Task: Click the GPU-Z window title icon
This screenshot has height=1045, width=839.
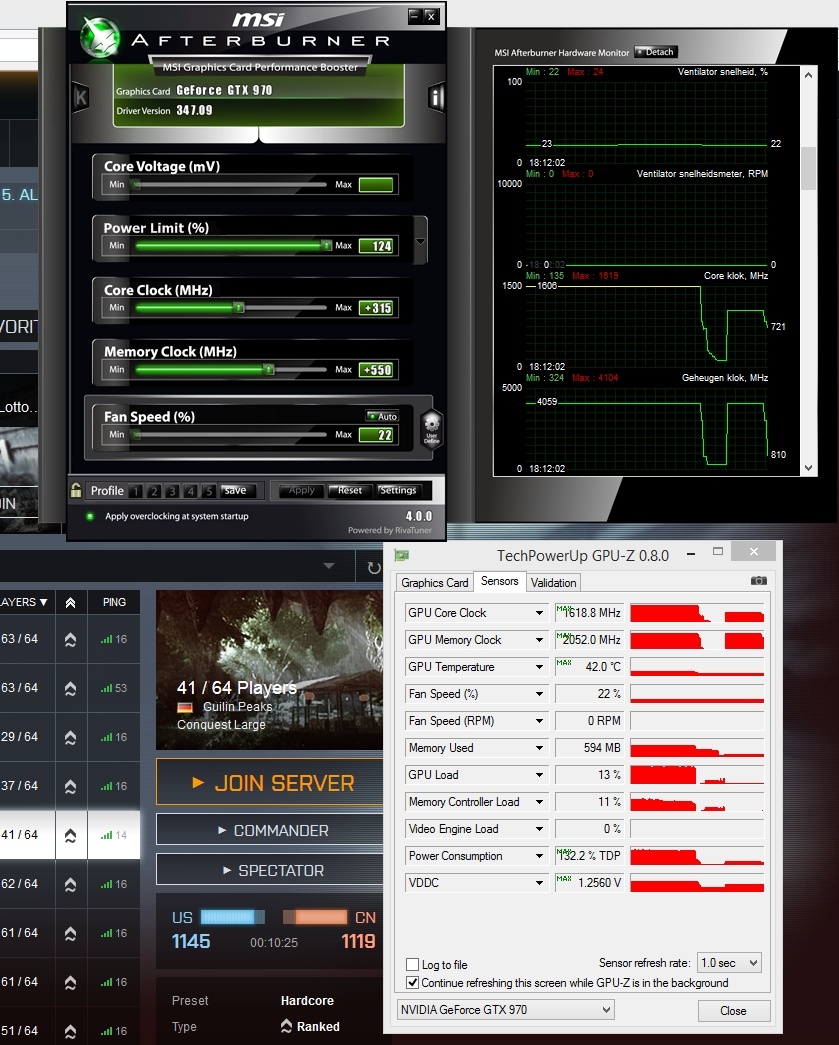Action: tap(401, 555)
